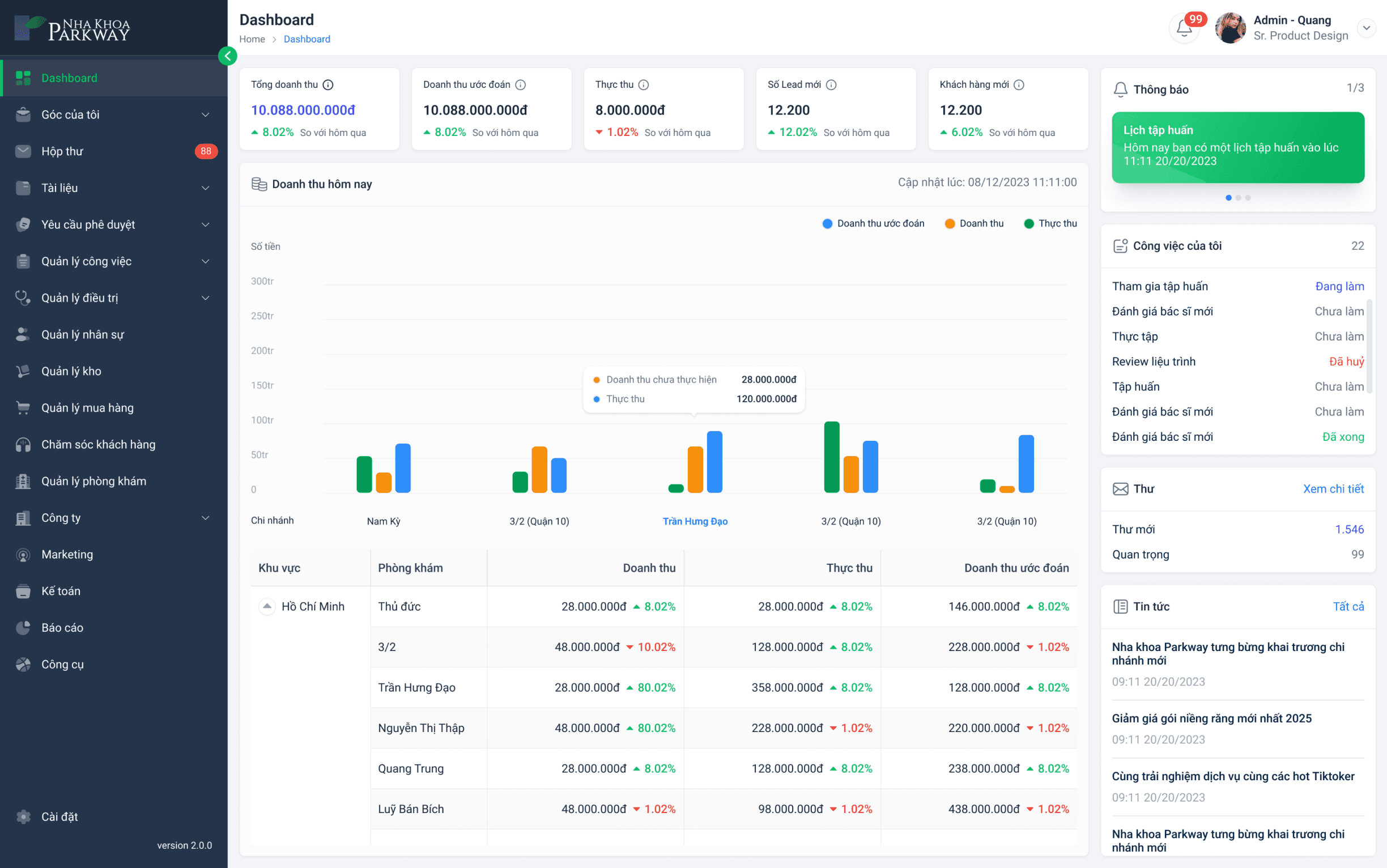Screen dimensions: 1387x868
Task: Click the info icon beside Tổng doanh thu
Action: [x=328, y=85]
